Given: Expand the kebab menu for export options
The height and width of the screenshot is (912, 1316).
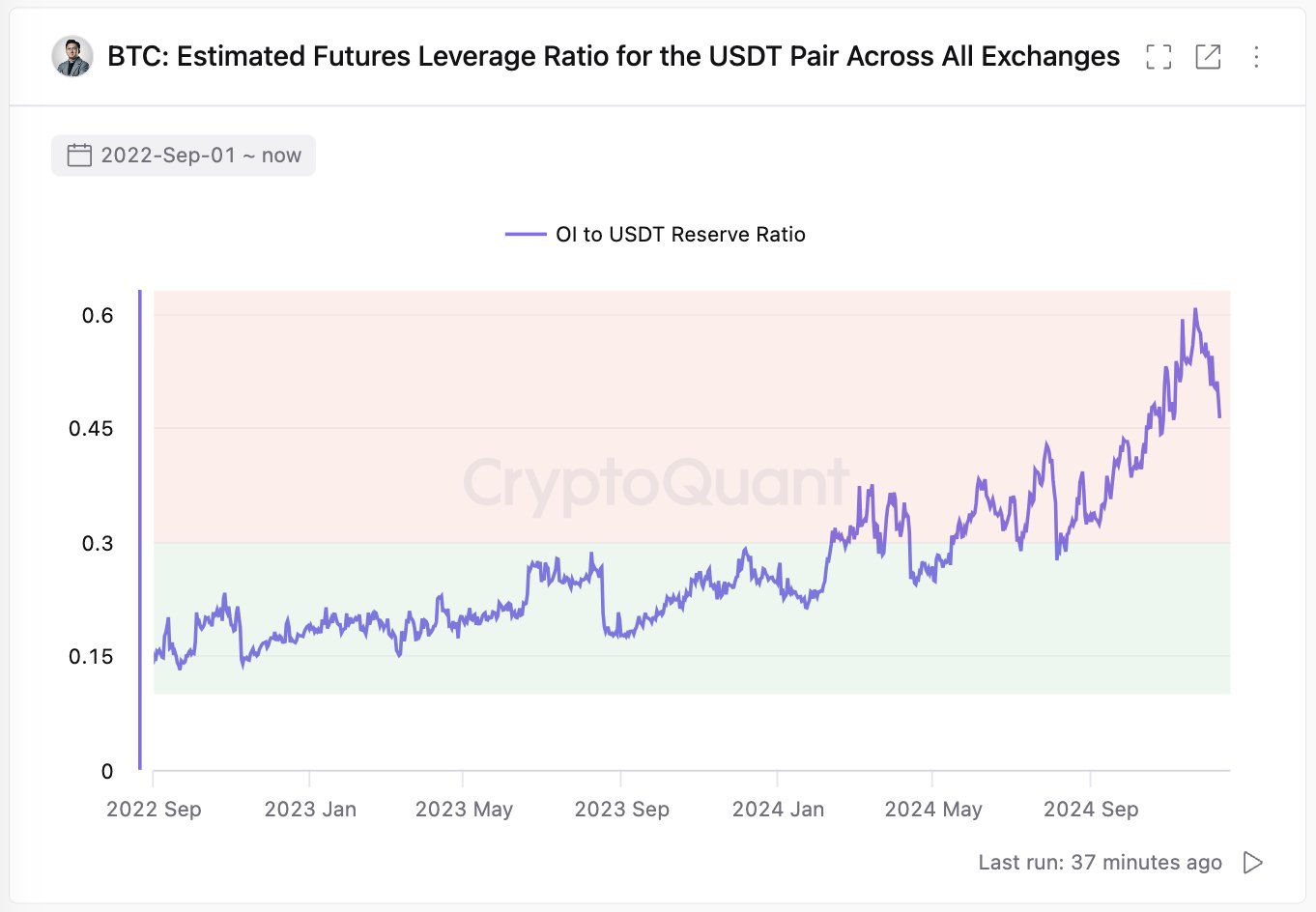Looking at the screenshot, I should [x=1256, y=57].
